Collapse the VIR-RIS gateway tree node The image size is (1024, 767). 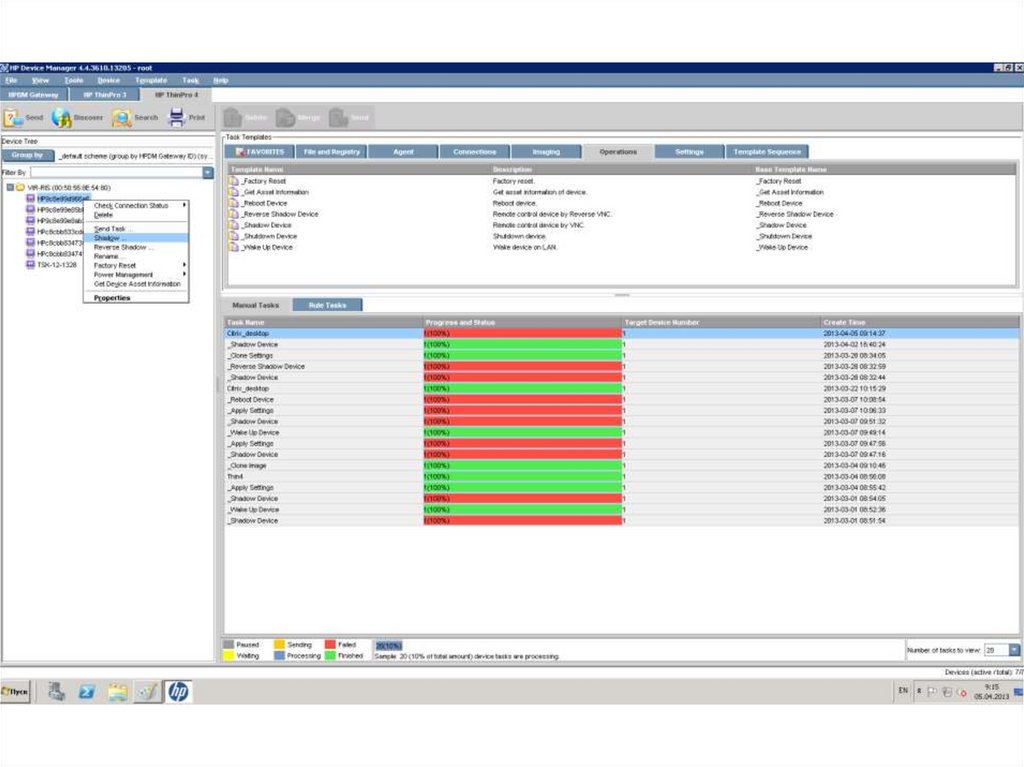10,188
